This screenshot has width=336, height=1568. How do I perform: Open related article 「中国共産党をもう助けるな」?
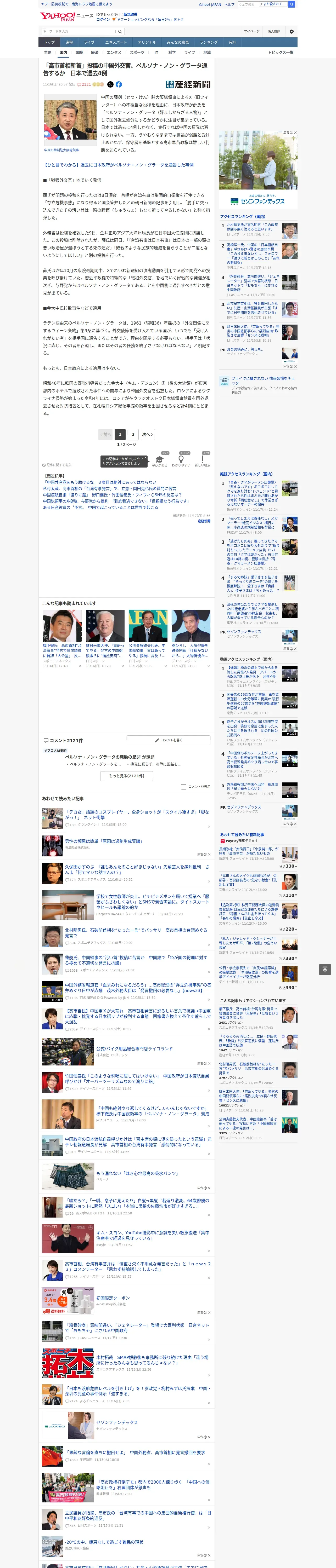[x=99, y=482]
